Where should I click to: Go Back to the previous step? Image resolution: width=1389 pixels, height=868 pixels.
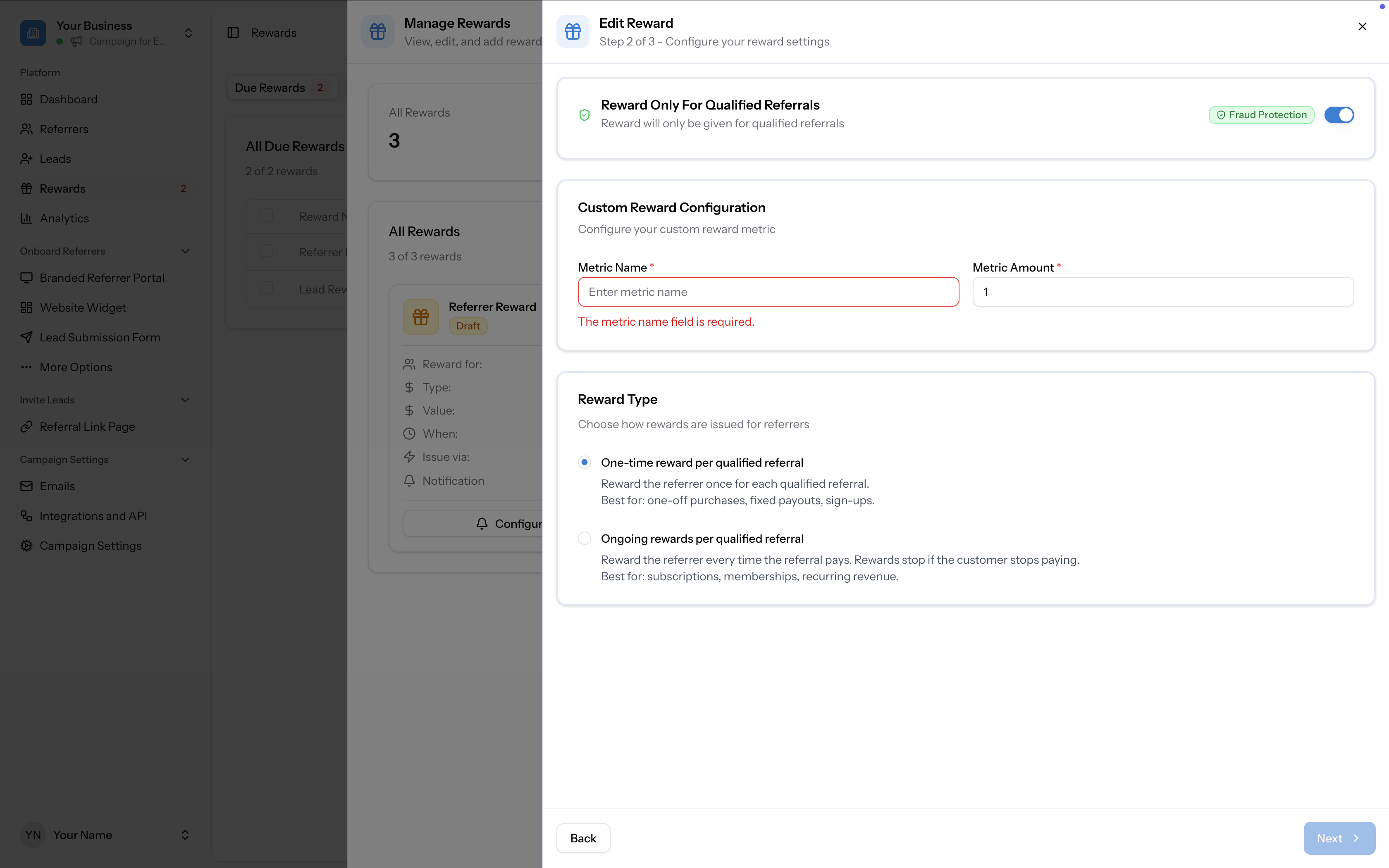tap(582, 838)
